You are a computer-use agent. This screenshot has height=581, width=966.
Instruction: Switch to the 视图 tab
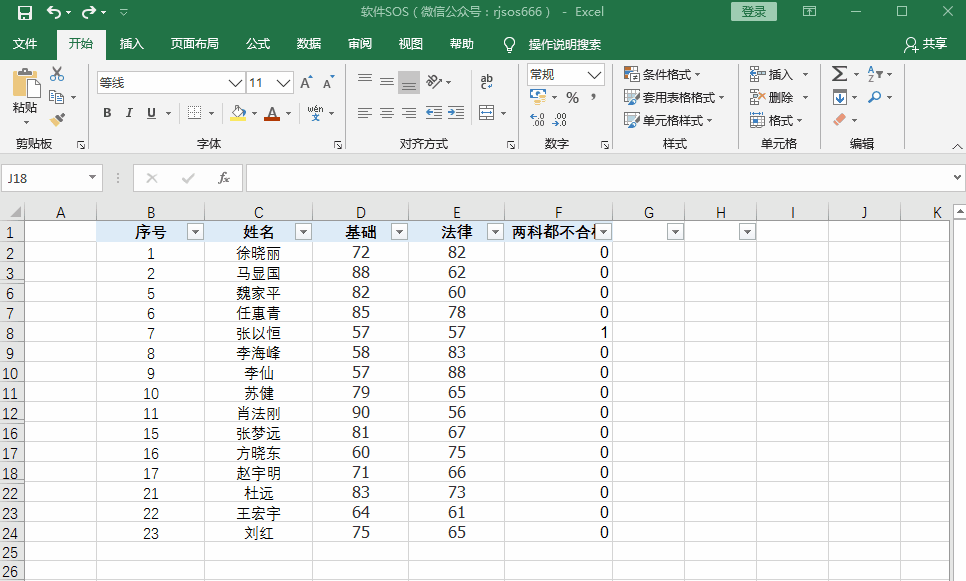(410, 44)
